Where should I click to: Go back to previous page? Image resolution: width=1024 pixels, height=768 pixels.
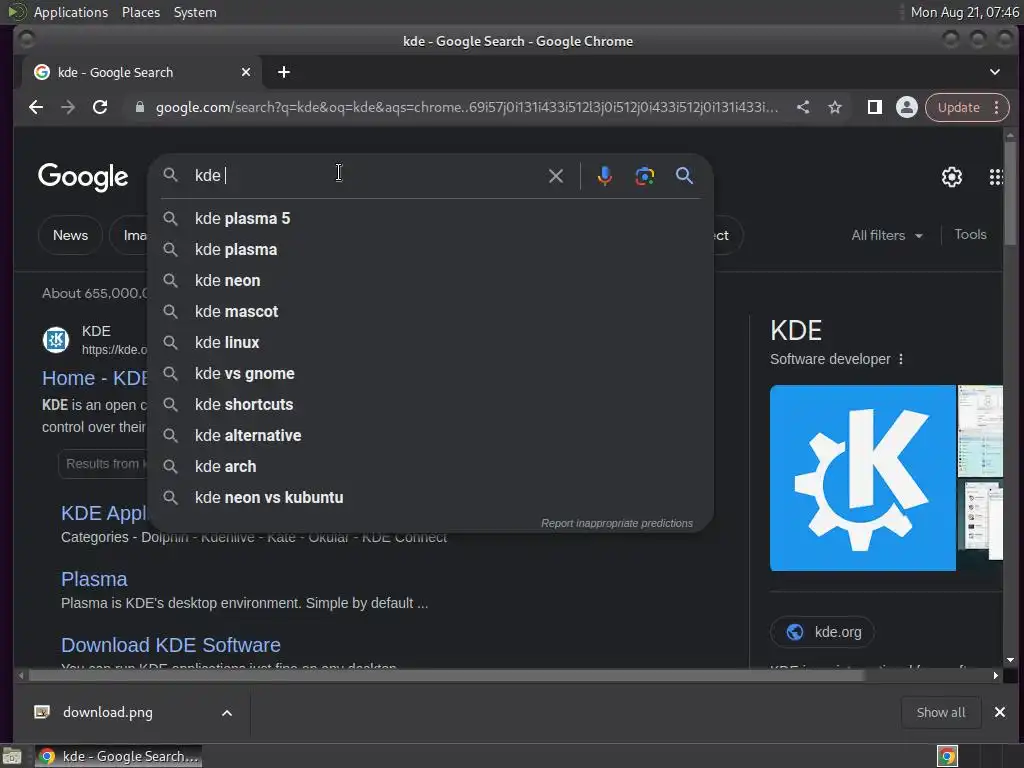pyautogui.click(x=36, y=107)
